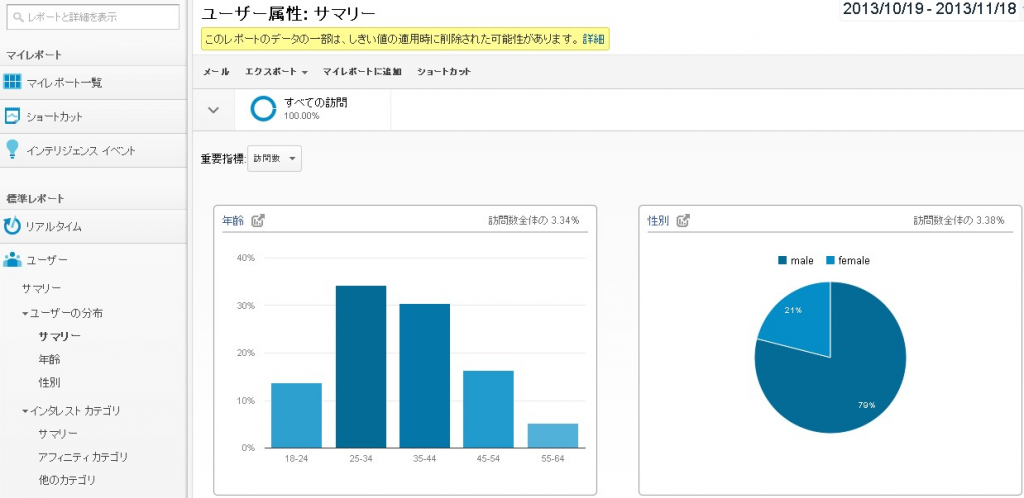Collapse the インタレスト カテゴリ tree section
The image size is (1024, 498).
pyautogui.click(x=26, y=411)
